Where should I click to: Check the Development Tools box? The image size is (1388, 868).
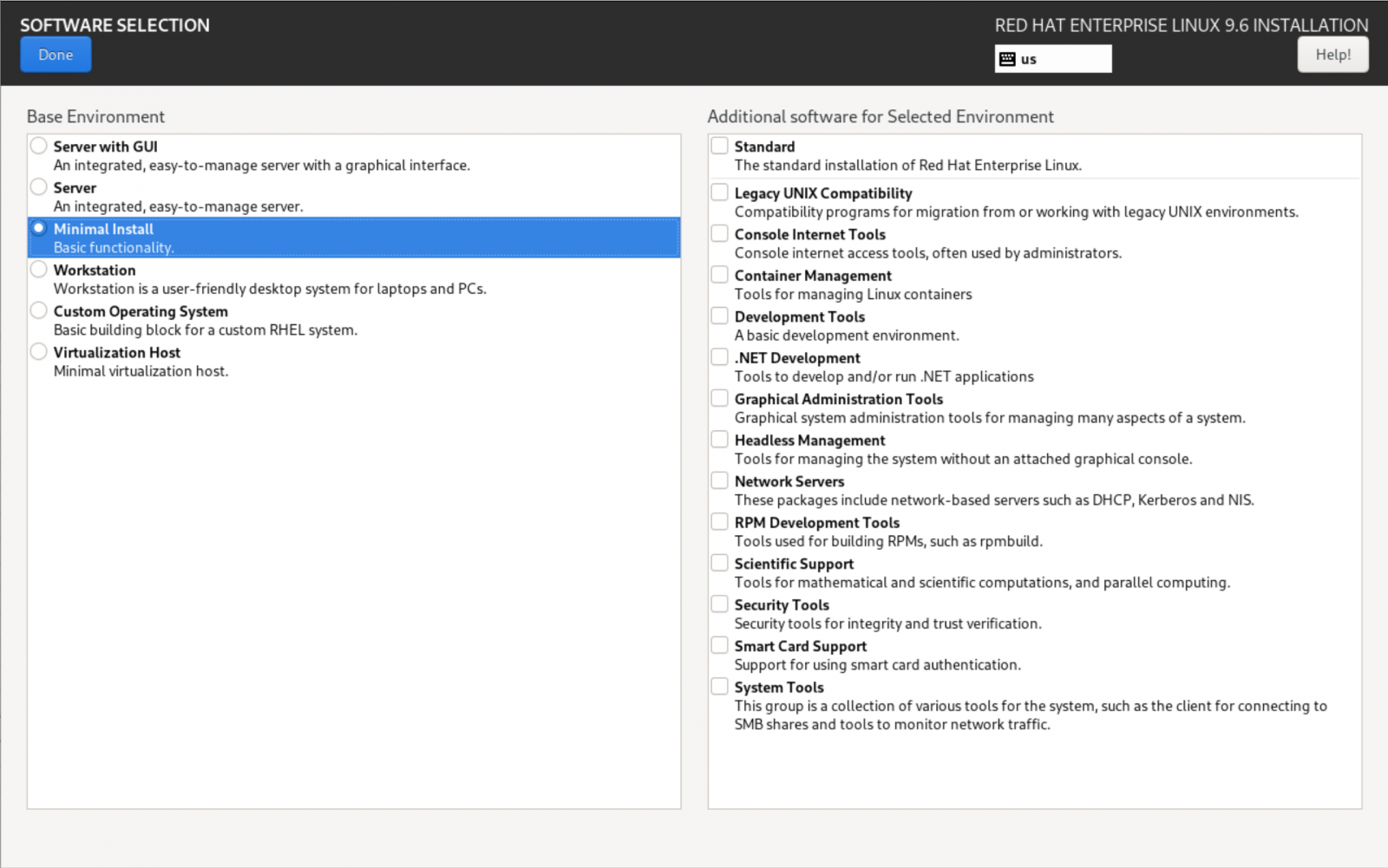coord(719,316)
